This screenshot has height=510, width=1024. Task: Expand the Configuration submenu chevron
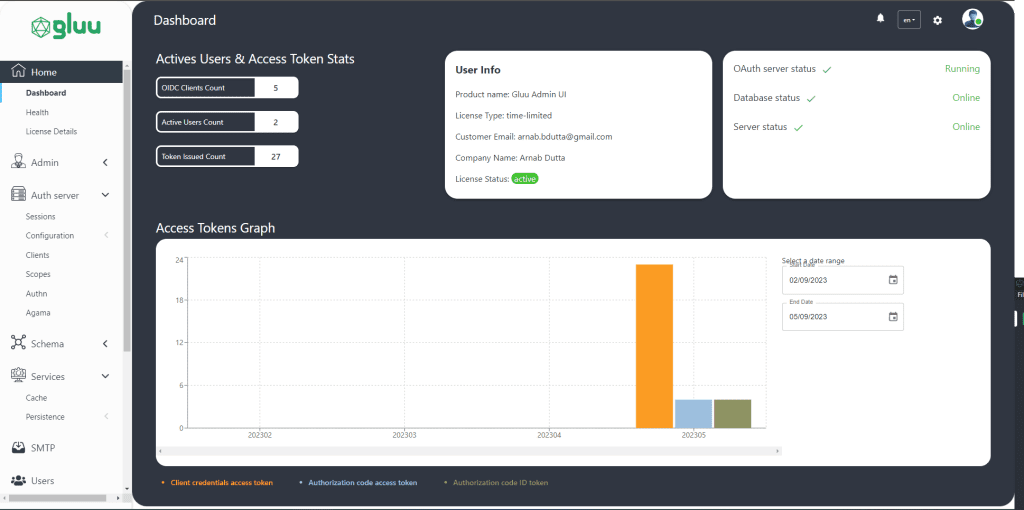click(x=106, y=235)
